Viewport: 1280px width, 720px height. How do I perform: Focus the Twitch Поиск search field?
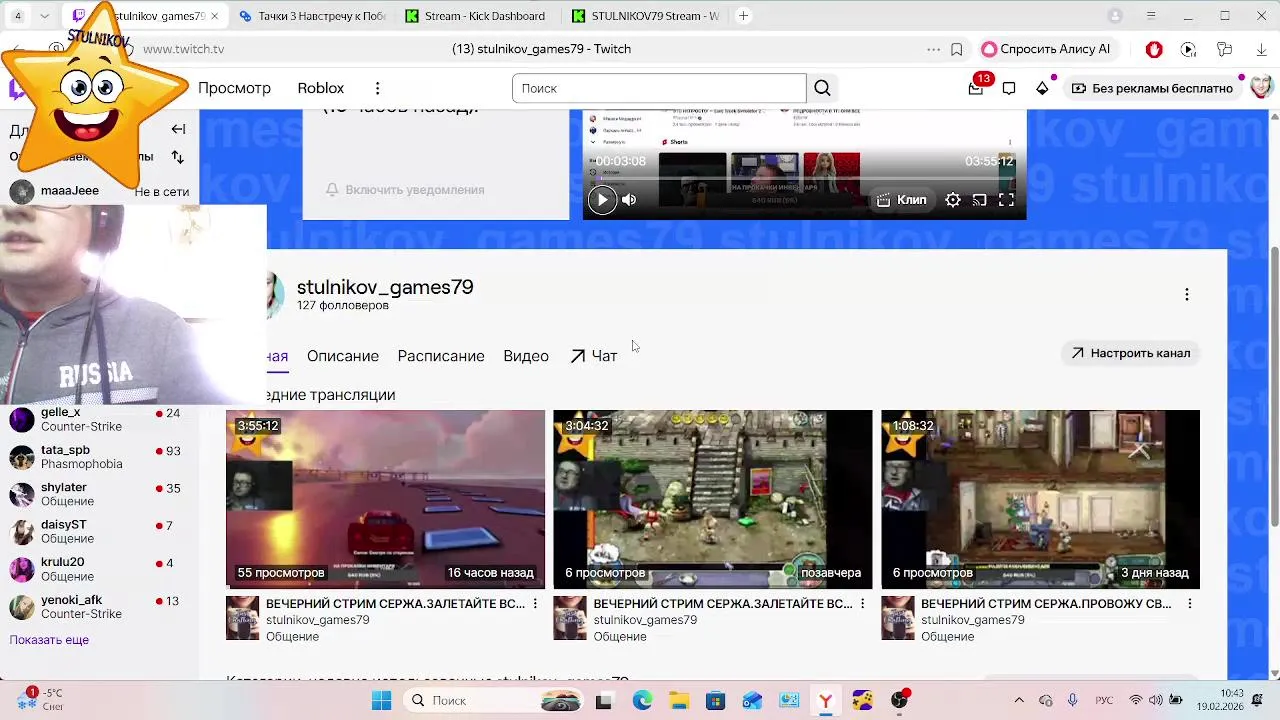tap(659, 88)
